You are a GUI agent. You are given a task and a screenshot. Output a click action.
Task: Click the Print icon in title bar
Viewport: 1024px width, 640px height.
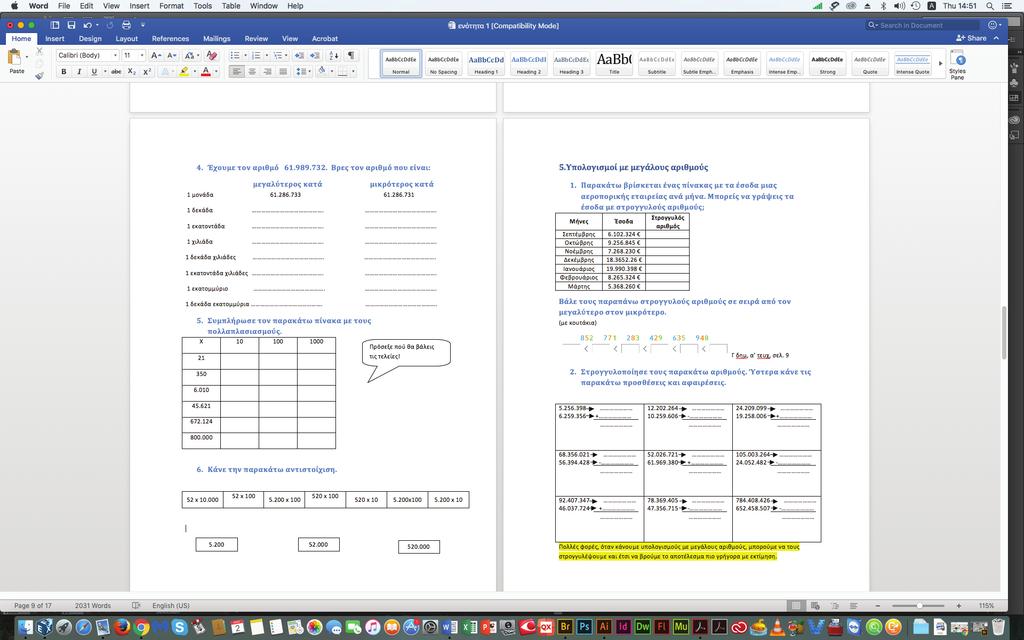point(126,25)
